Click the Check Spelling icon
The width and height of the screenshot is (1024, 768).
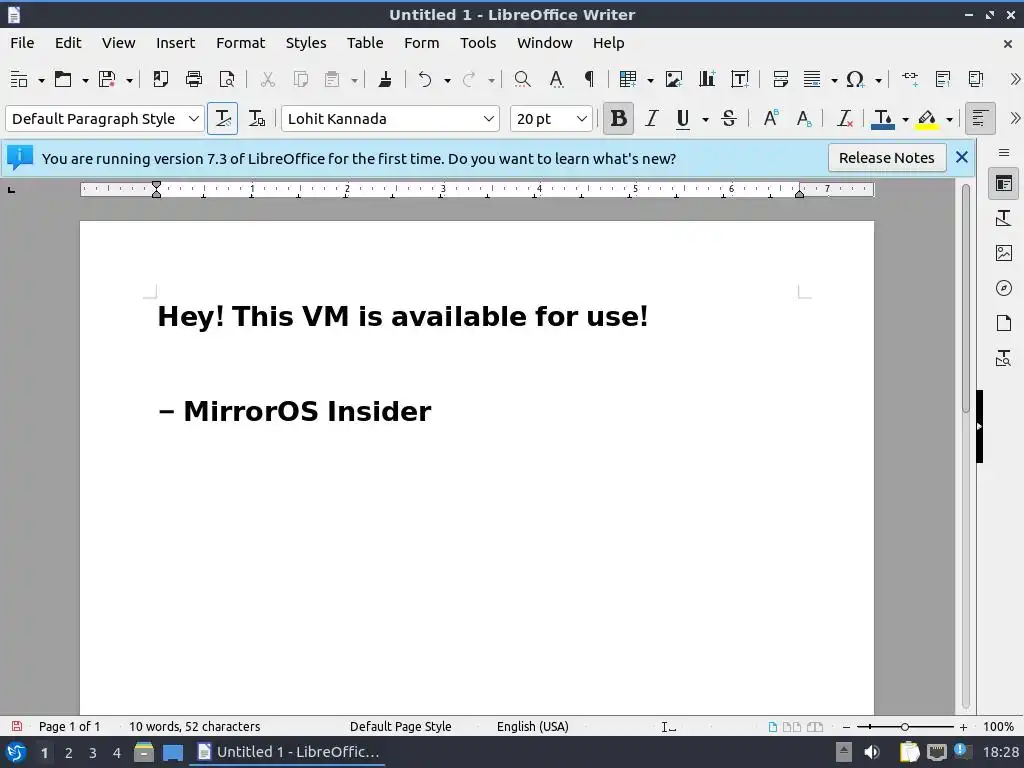click(556, 80)
